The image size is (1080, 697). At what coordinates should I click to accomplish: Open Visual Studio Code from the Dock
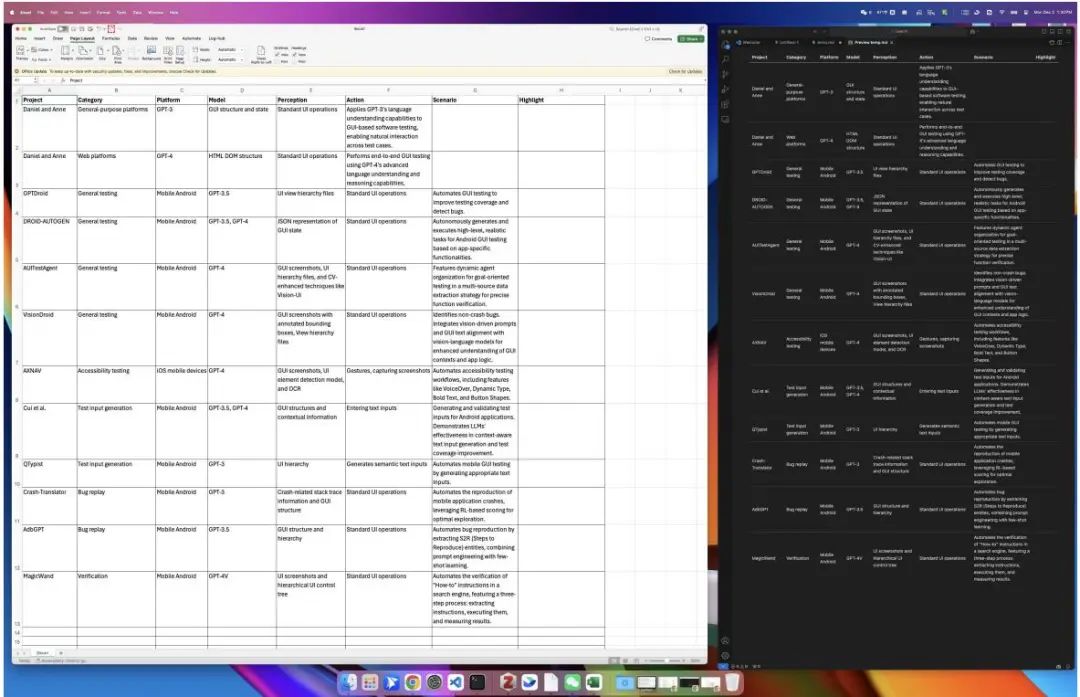[455, 683]
